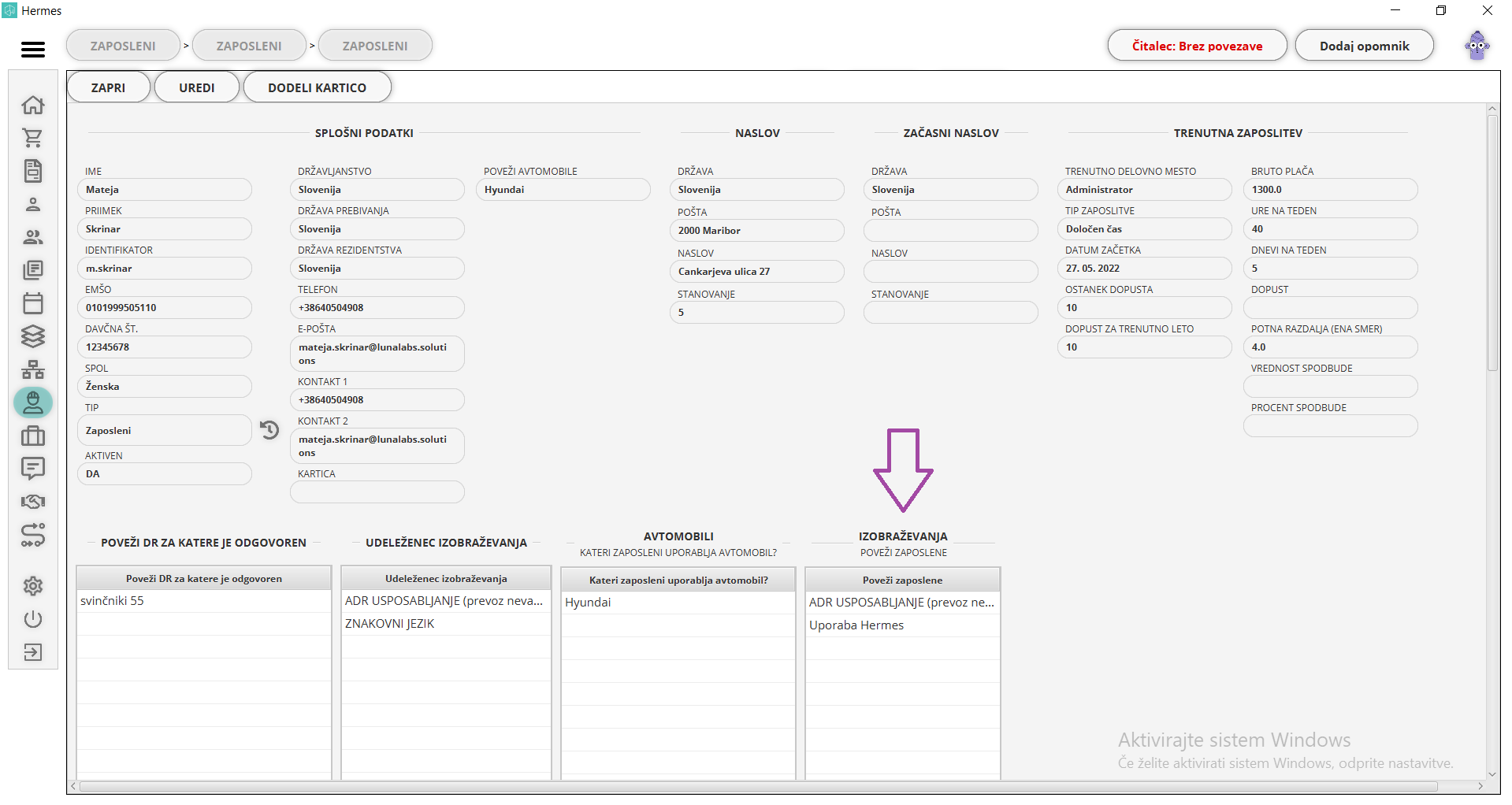Click the vertical scrollbar down arrow
The image size is (1512, 805).
point(1492,774)
